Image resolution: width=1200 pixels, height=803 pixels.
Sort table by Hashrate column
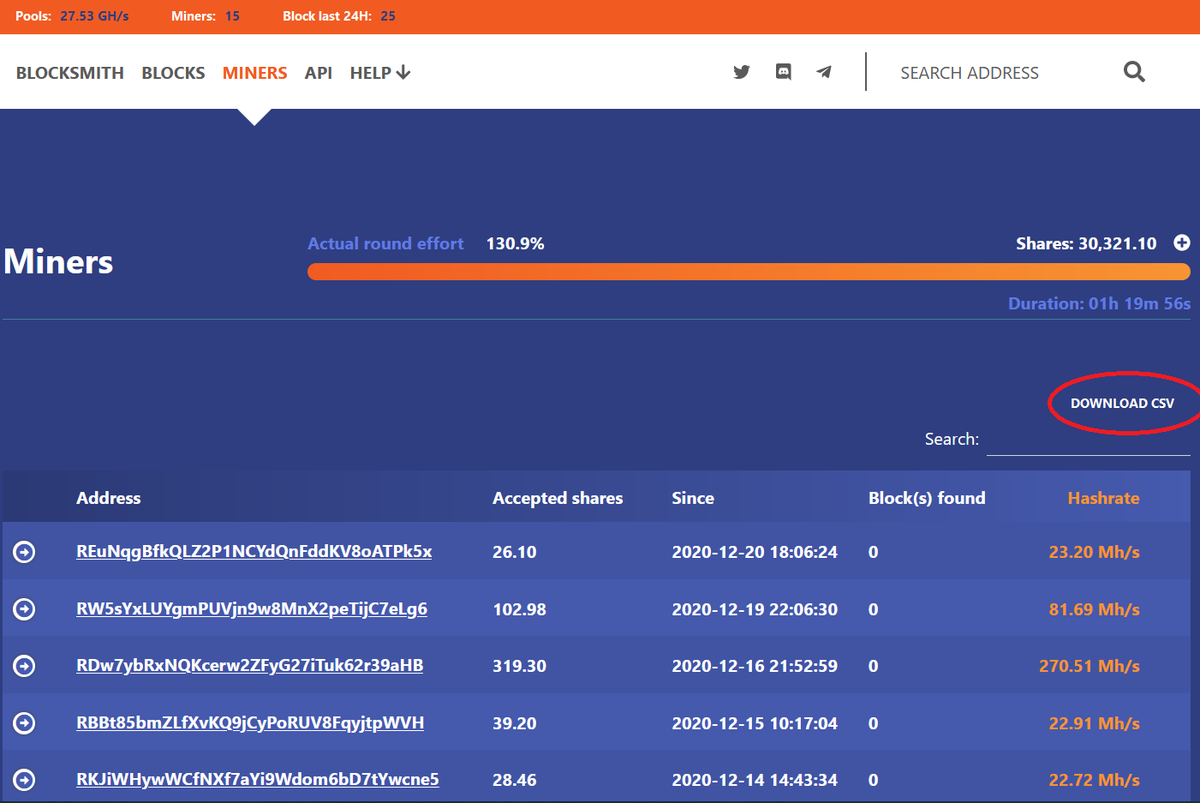click(1102, 497)
